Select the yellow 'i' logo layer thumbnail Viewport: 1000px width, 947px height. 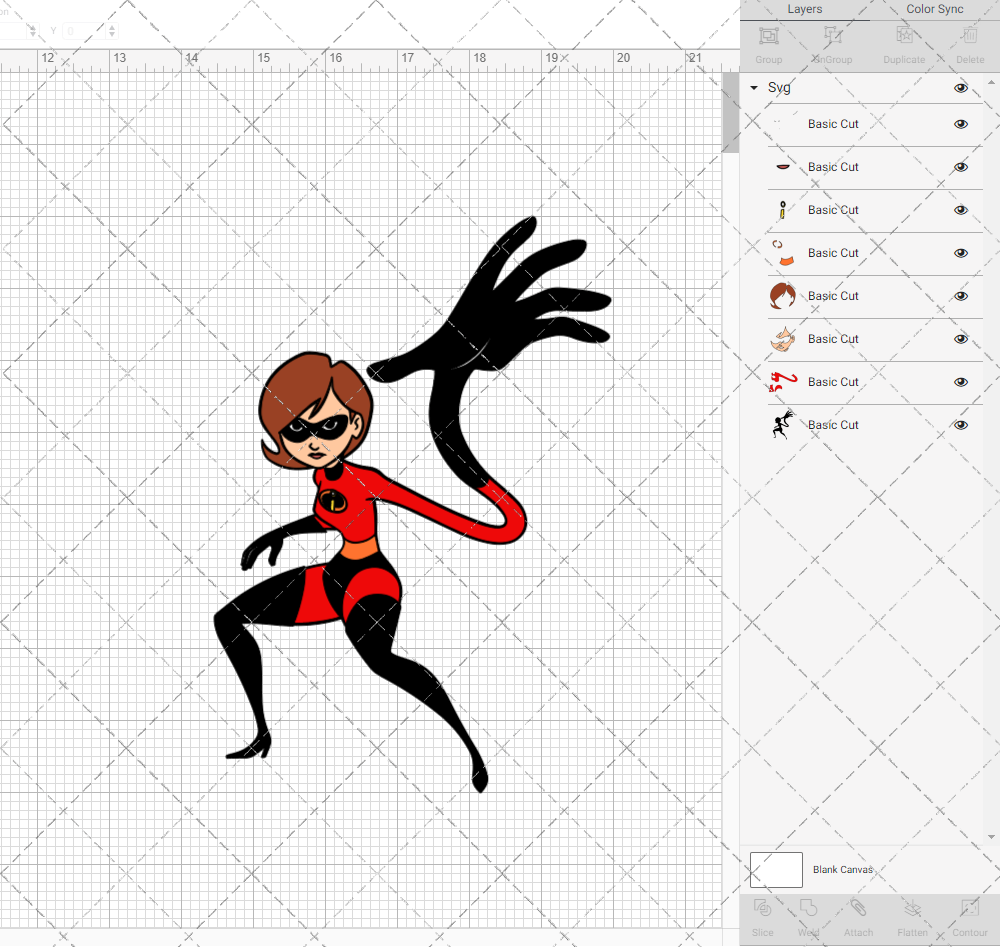click(783, 210)
